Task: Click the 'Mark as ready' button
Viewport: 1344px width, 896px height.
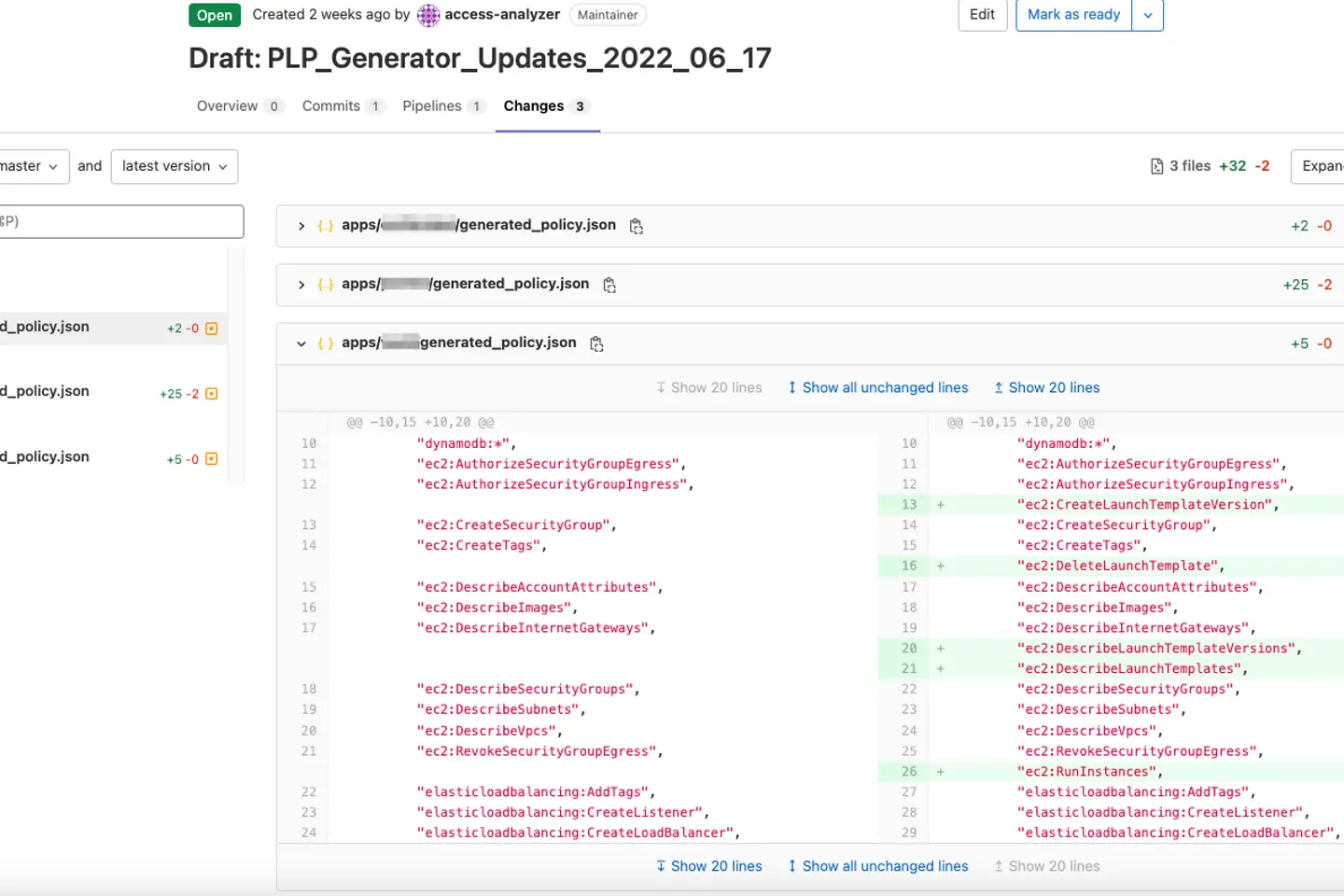Action: click(1073, 15)
